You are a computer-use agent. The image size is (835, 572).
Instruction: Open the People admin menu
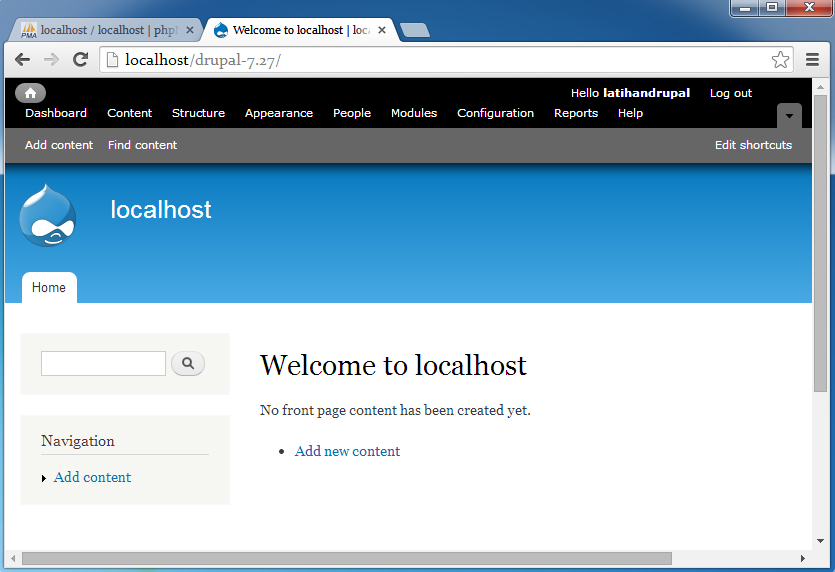point(352,113)
